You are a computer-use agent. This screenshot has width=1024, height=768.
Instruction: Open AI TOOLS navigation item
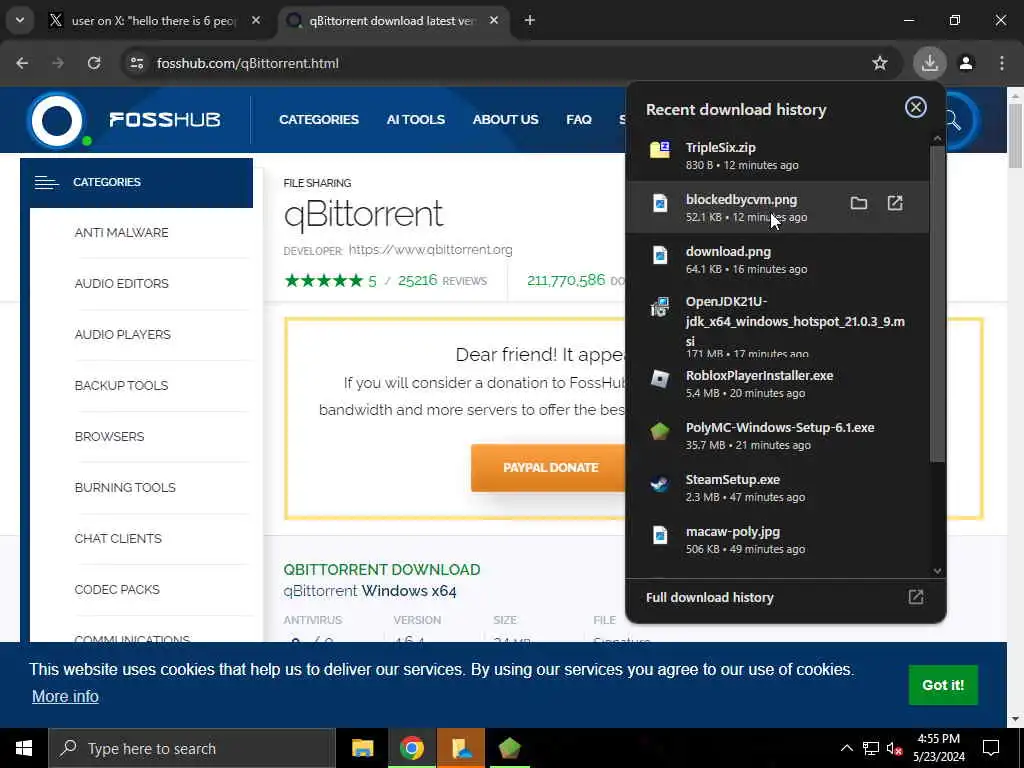(415, 120)
